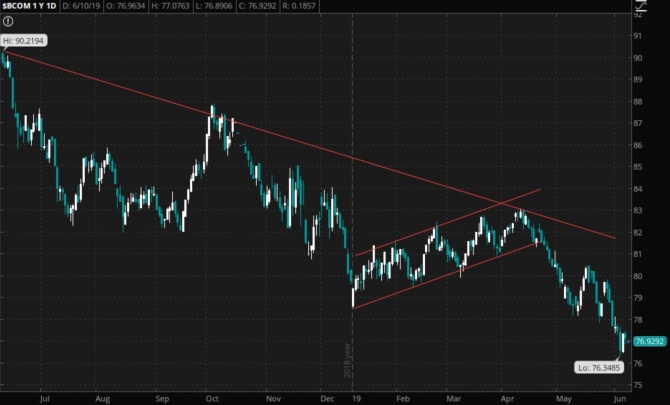Click the 80 price axis label
The height and width of the screenshot is (405, 670).
click(638, 276)
